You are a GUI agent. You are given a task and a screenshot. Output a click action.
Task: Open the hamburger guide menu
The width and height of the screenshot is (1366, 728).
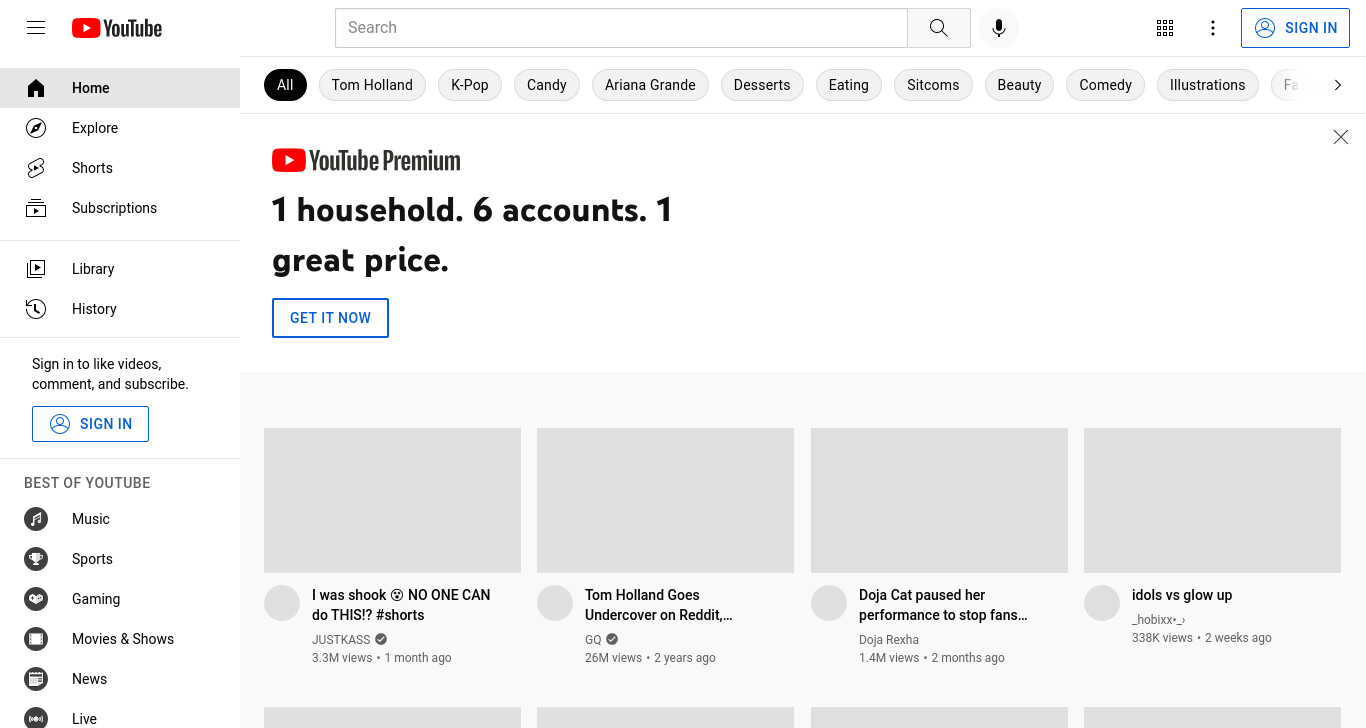point(36,28)
